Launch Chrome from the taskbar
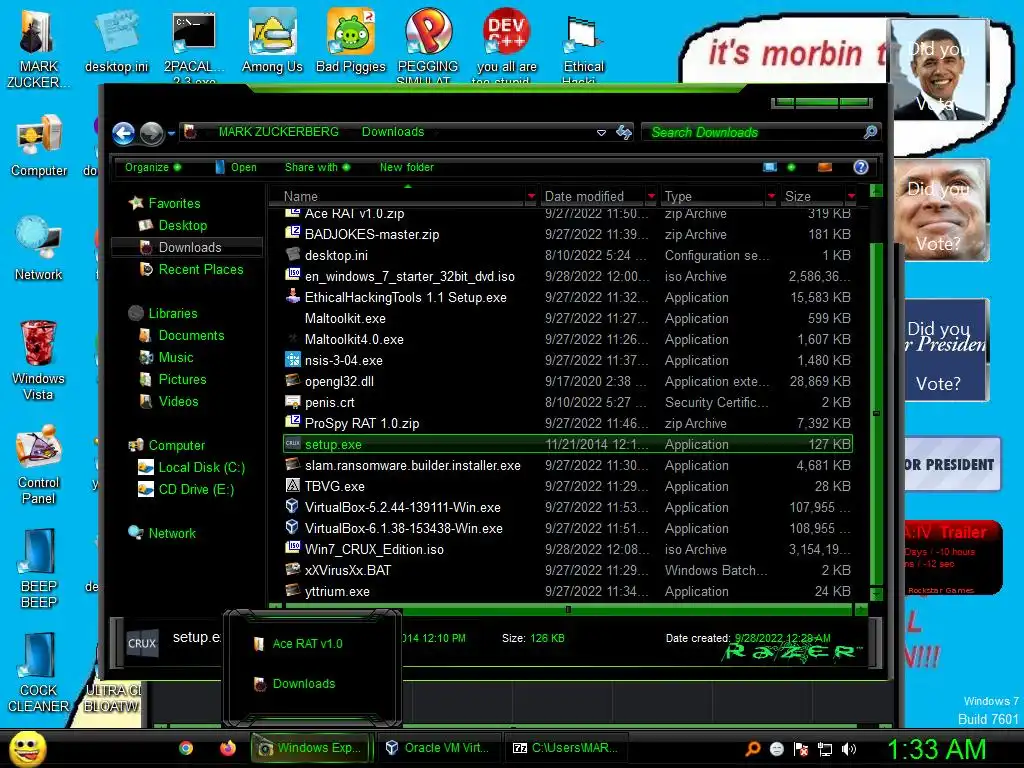This screenshot has height=768, width=1024. (186, 748)
